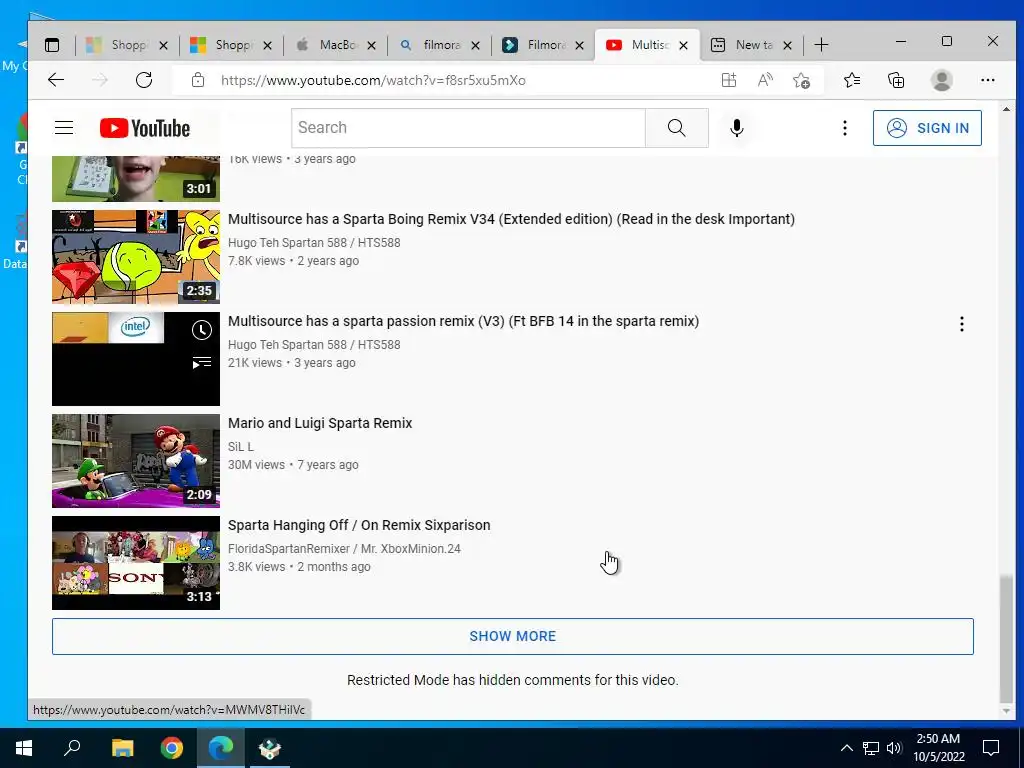Open Edge Settings and more menu

[987, 80]
